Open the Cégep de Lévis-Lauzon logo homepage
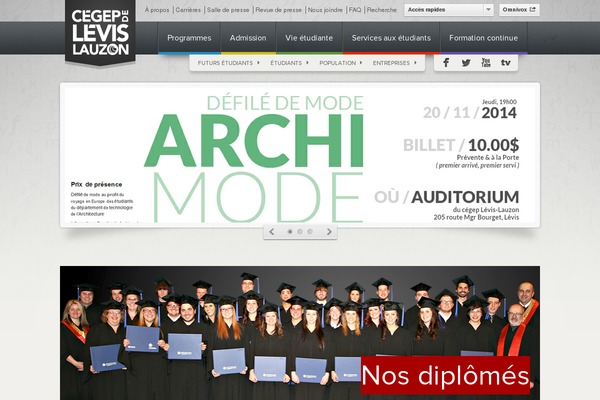This screenshot has width=600, height=400. [100, 32]
